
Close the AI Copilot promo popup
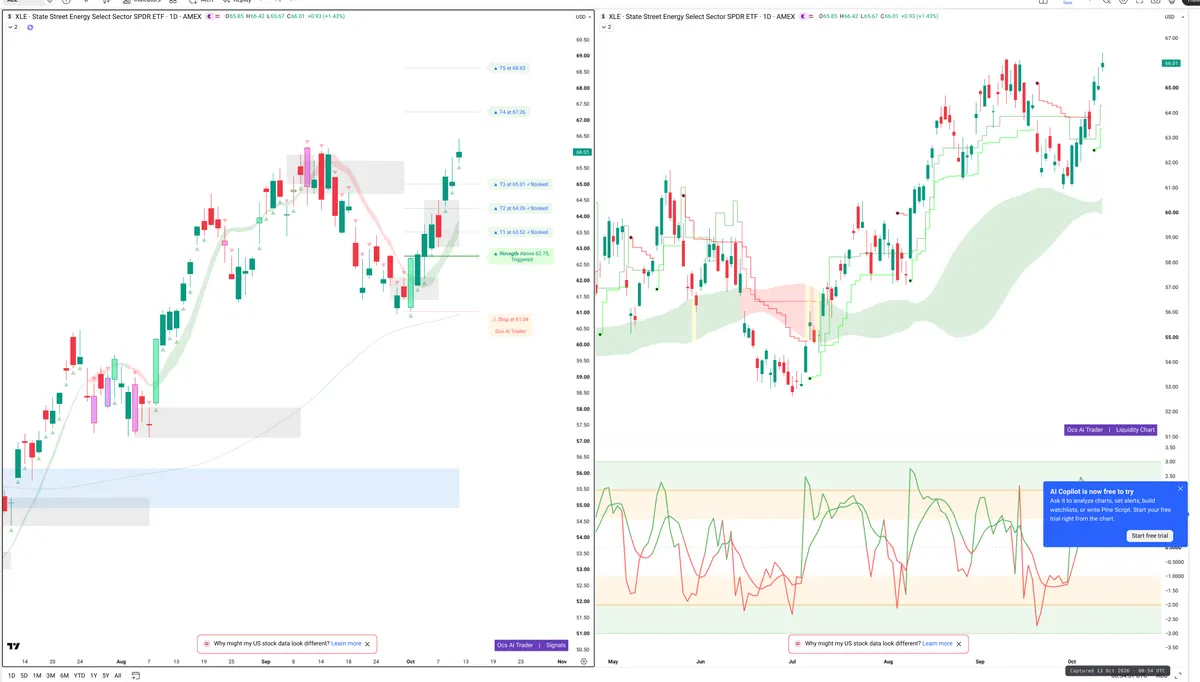coord(1180,489)
